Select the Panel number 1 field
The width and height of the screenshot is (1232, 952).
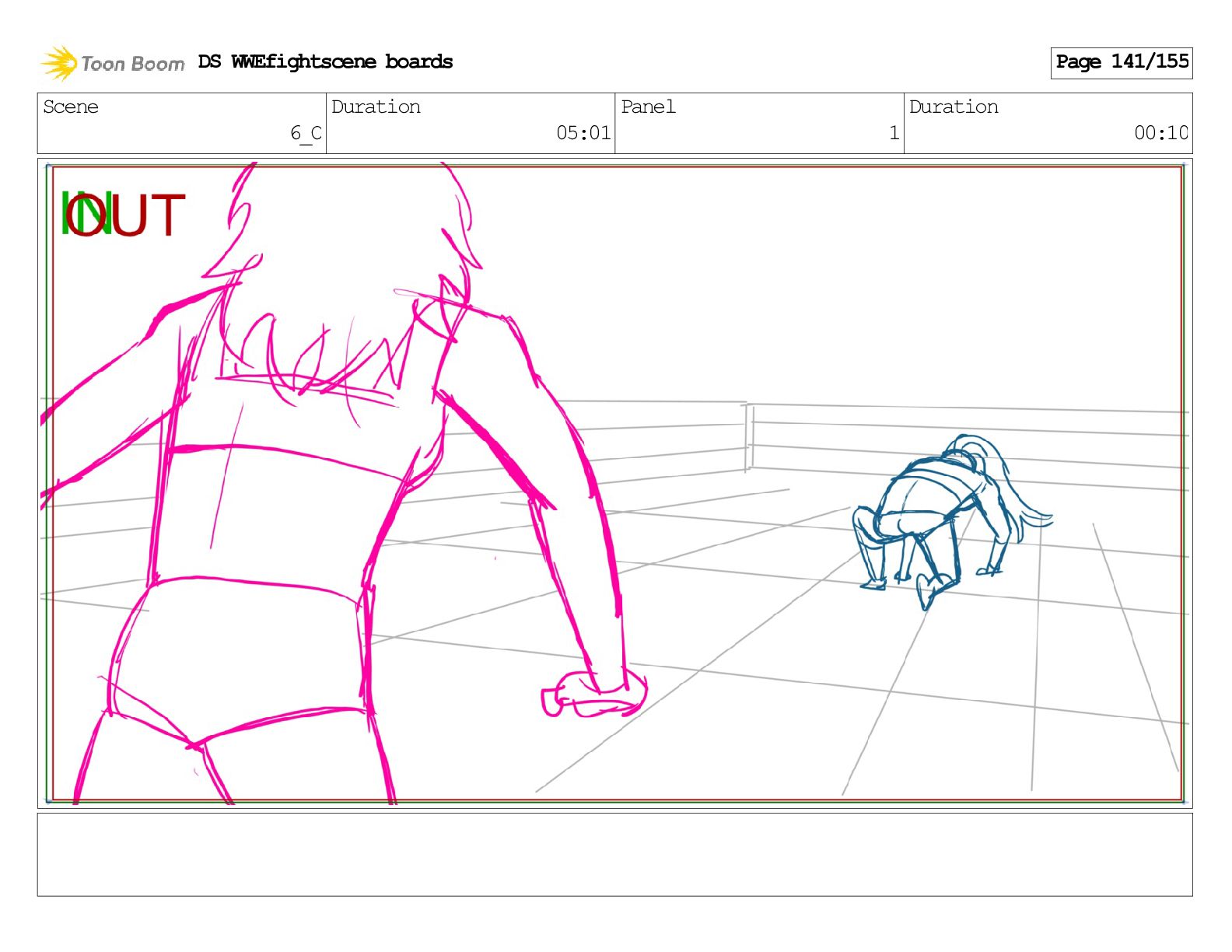(x=894, y=133)
